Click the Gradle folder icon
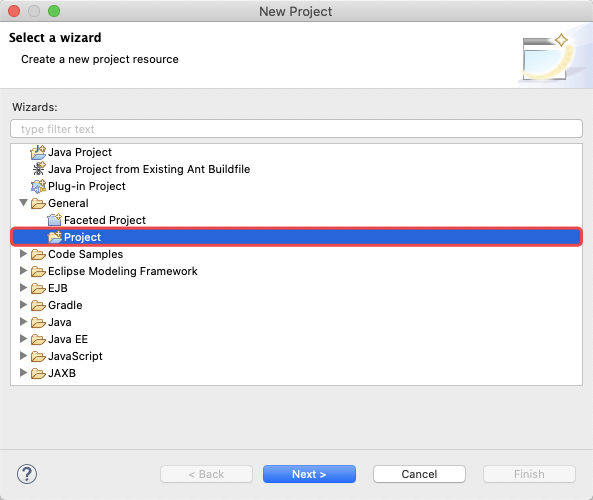 coord(38,305)
